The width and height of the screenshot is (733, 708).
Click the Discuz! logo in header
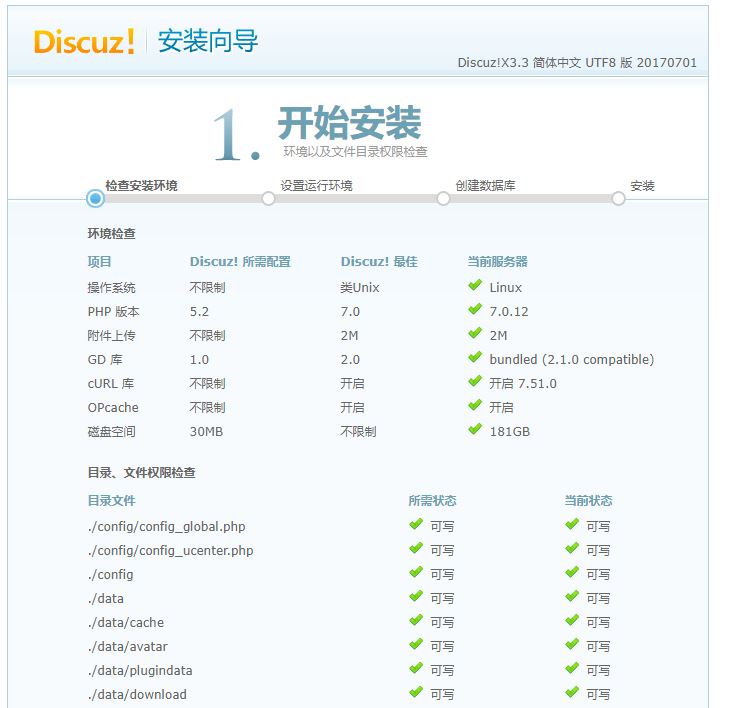(84, 41)
